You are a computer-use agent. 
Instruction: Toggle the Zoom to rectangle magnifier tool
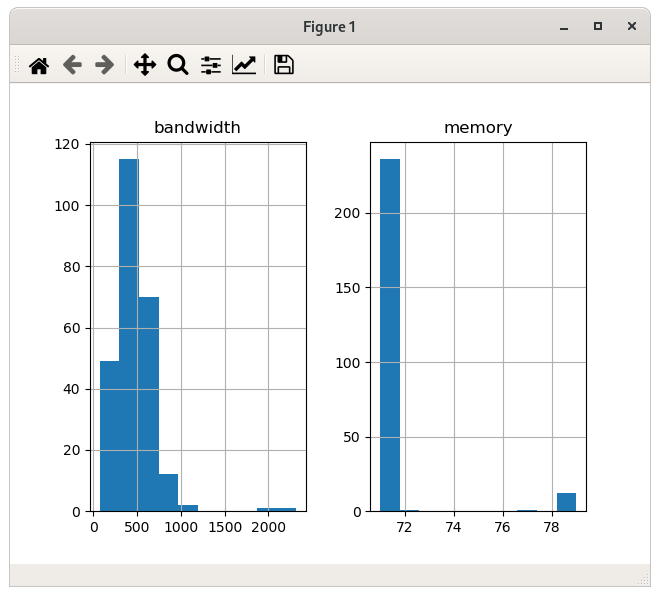[x=178, y=66]
